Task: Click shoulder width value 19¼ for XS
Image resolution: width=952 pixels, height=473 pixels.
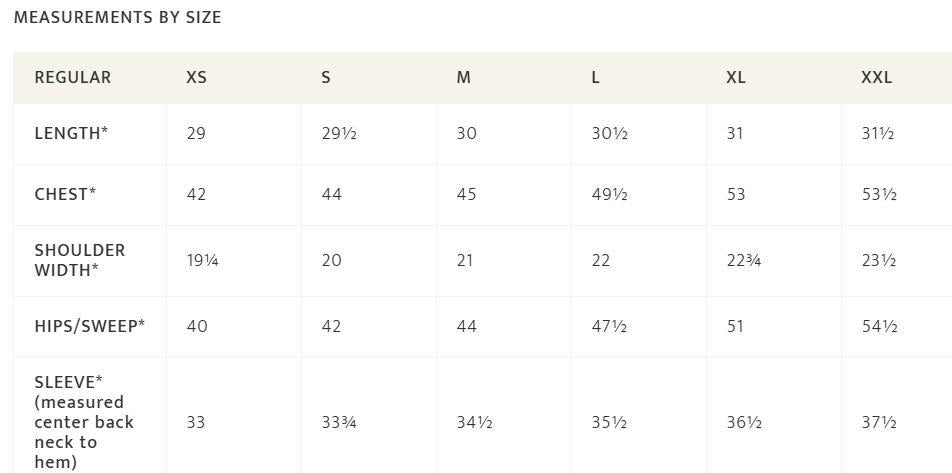Action: [x=203, y=260]
